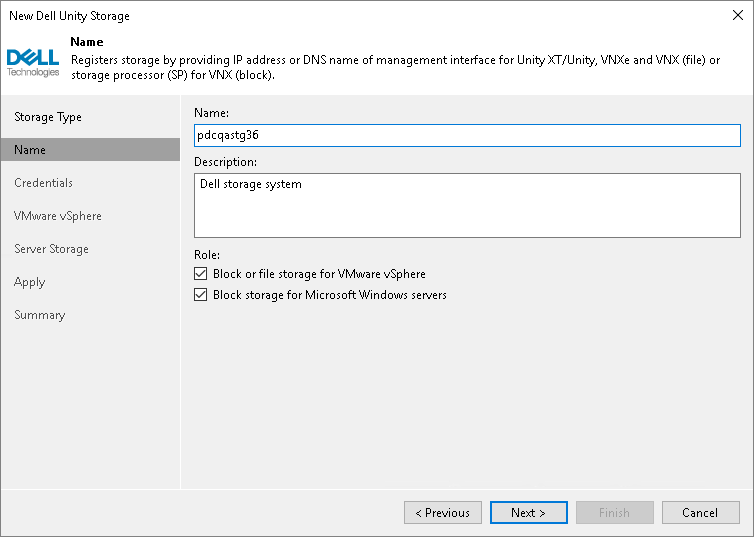
Task: Click the disabled Finish button
Action: point(615,512)
